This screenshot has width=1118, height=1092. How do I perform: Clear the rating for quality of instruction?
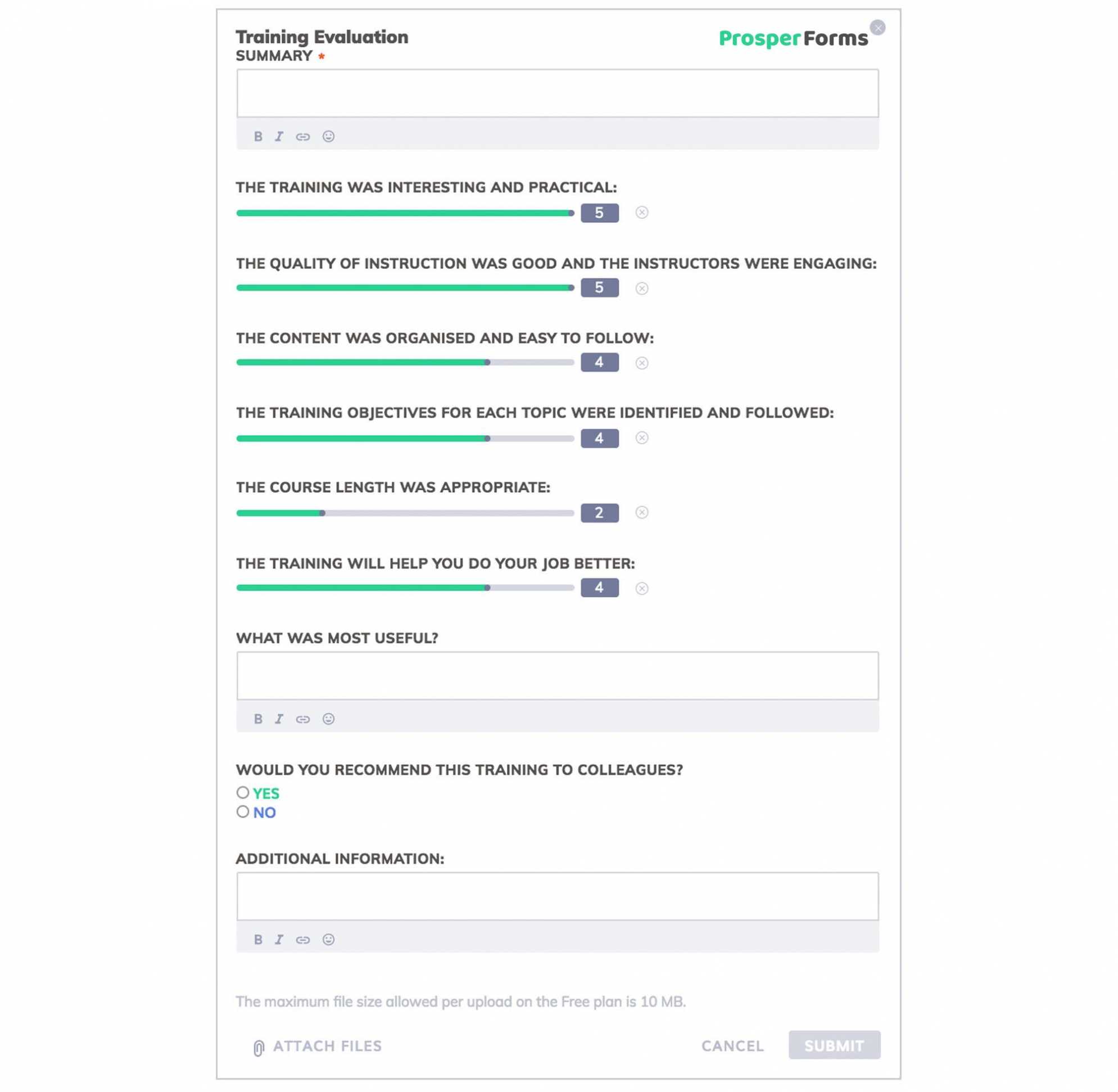point(642,287)
